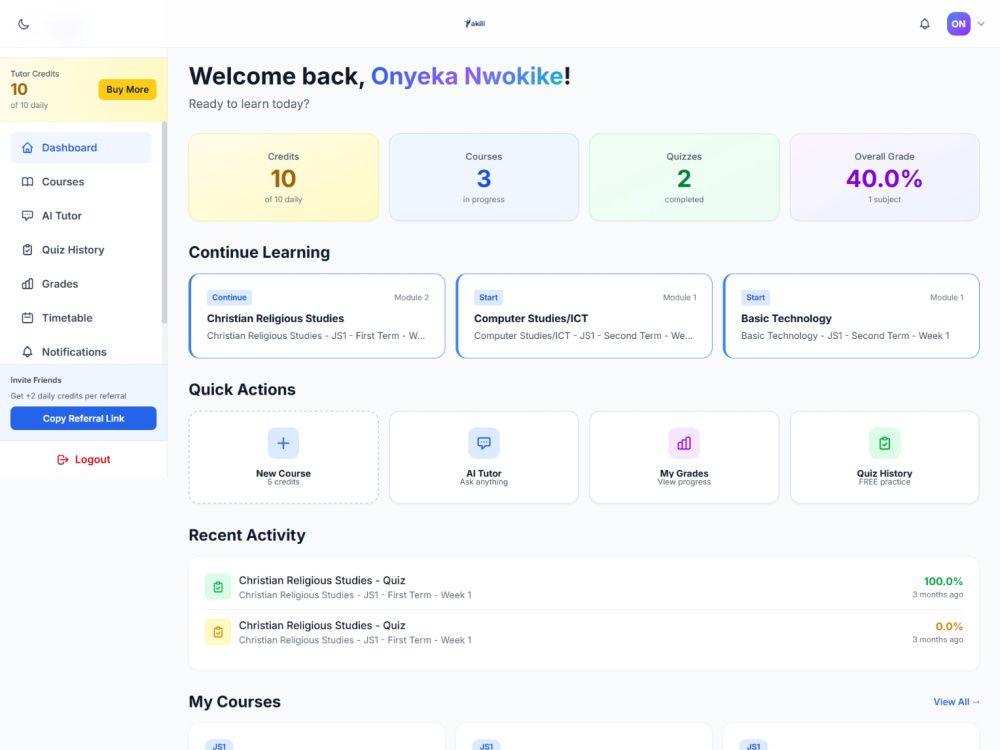Screen dimensions: 1000x750
Task: Click the Grades bar chart icon in sidebar
Action: [27, 284]
